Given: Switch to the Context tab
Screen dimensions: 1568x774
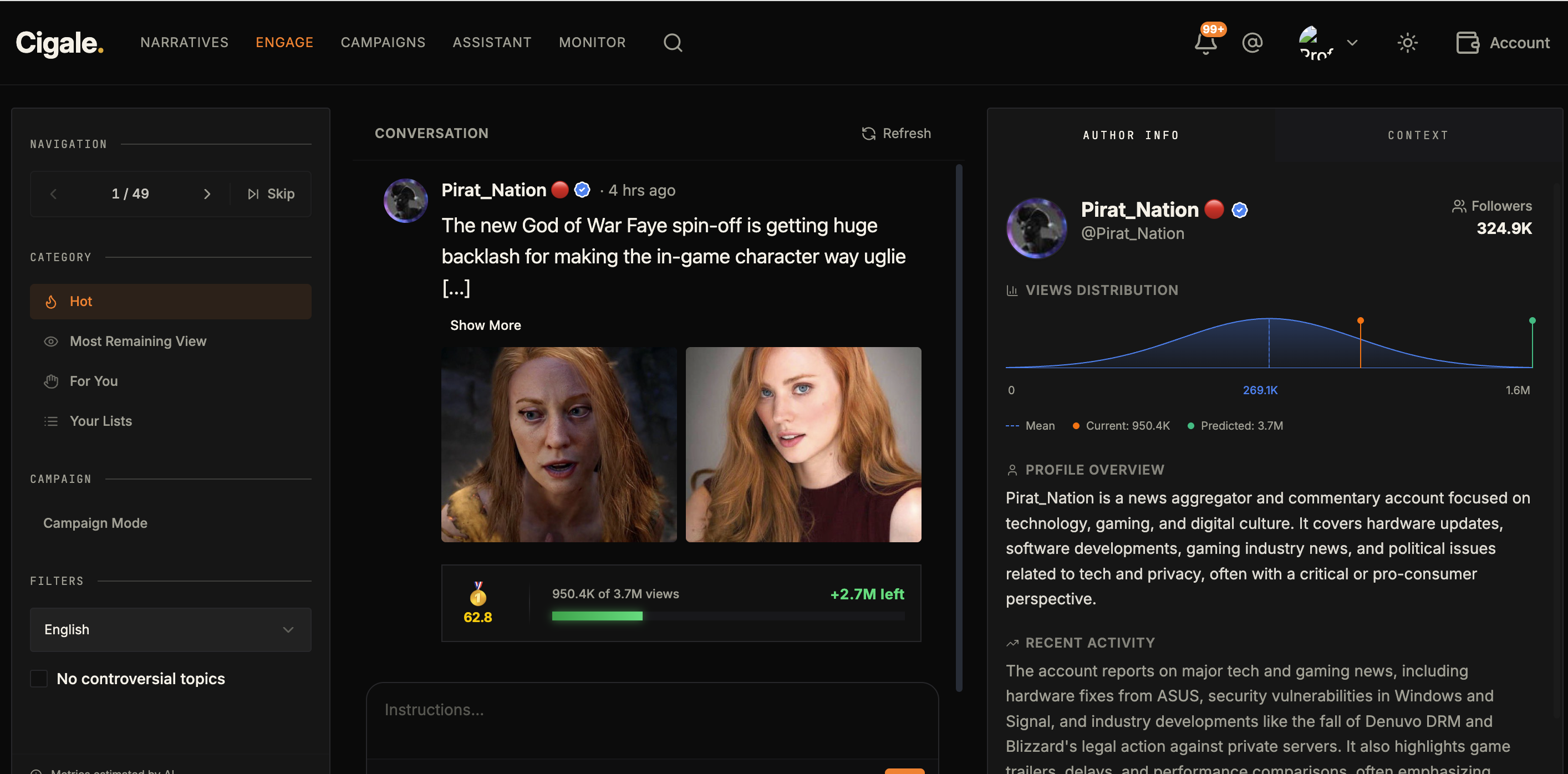Looking at the screenshot, I should (1418, 136).
